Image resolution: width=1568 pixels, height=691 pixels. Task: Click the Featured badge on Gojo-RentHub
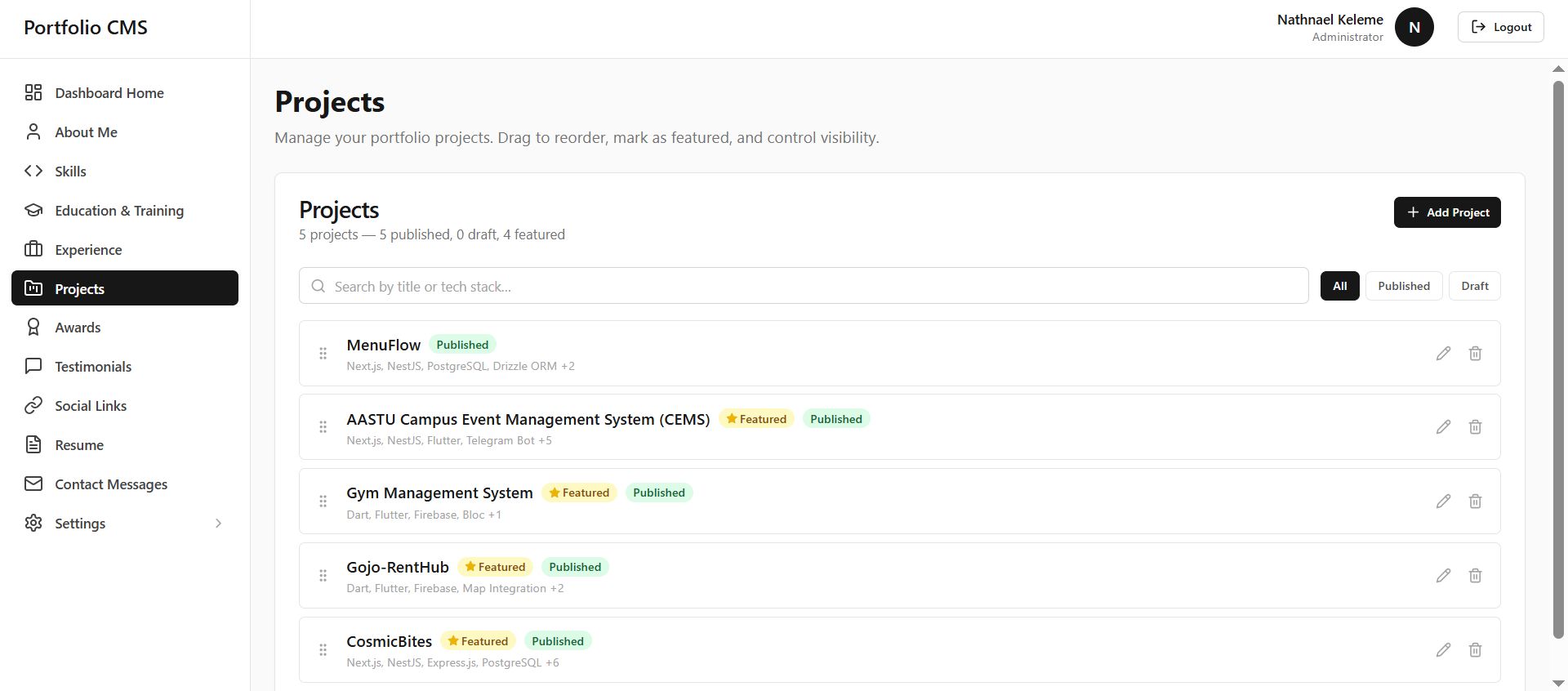(495, 567)
